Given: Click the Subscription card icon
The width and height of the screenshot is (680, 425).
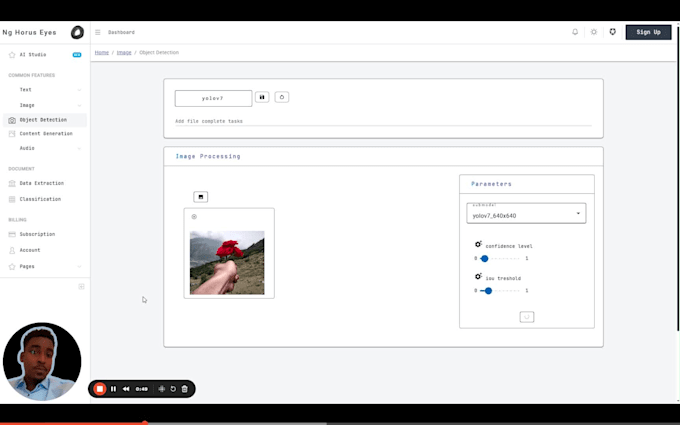Looking at the screenshot, I should tap(12, 234).
